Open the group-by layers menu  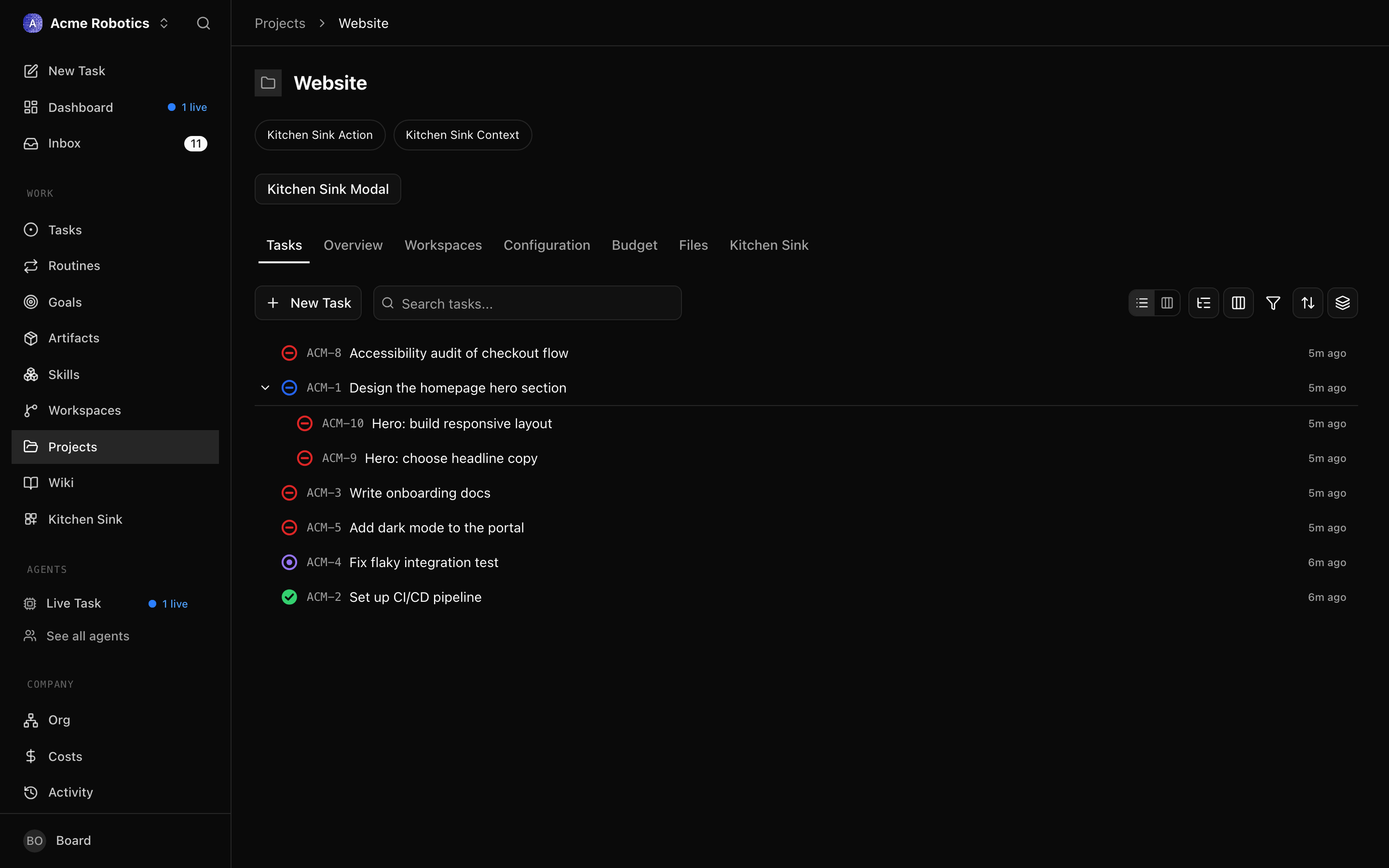(x=1343, y=302)
